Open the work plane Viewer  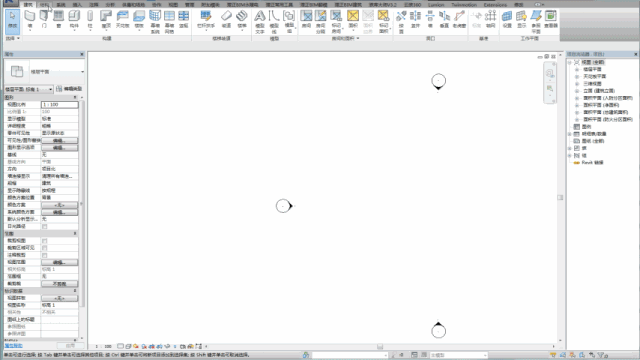coord(551,20)
